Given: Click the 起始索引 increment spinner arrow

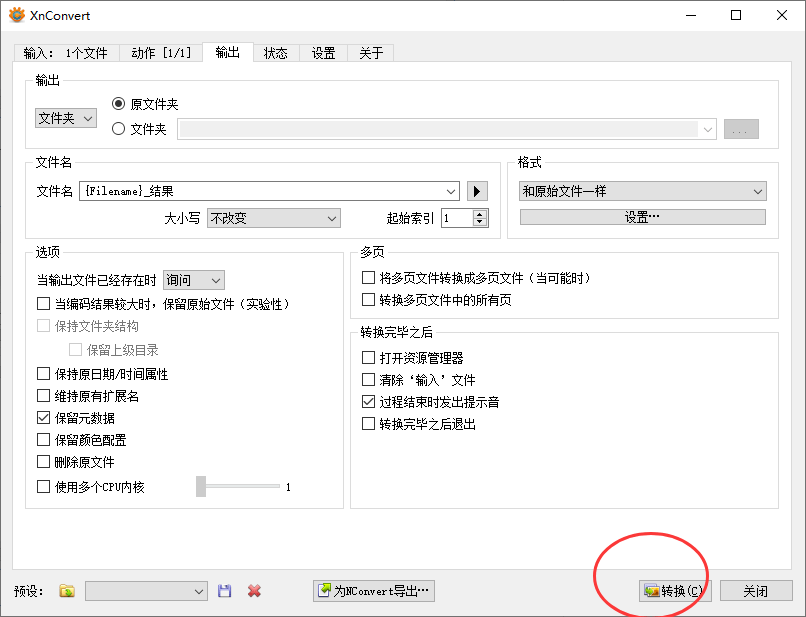Looking at the screenshot, I should point(479,213).
